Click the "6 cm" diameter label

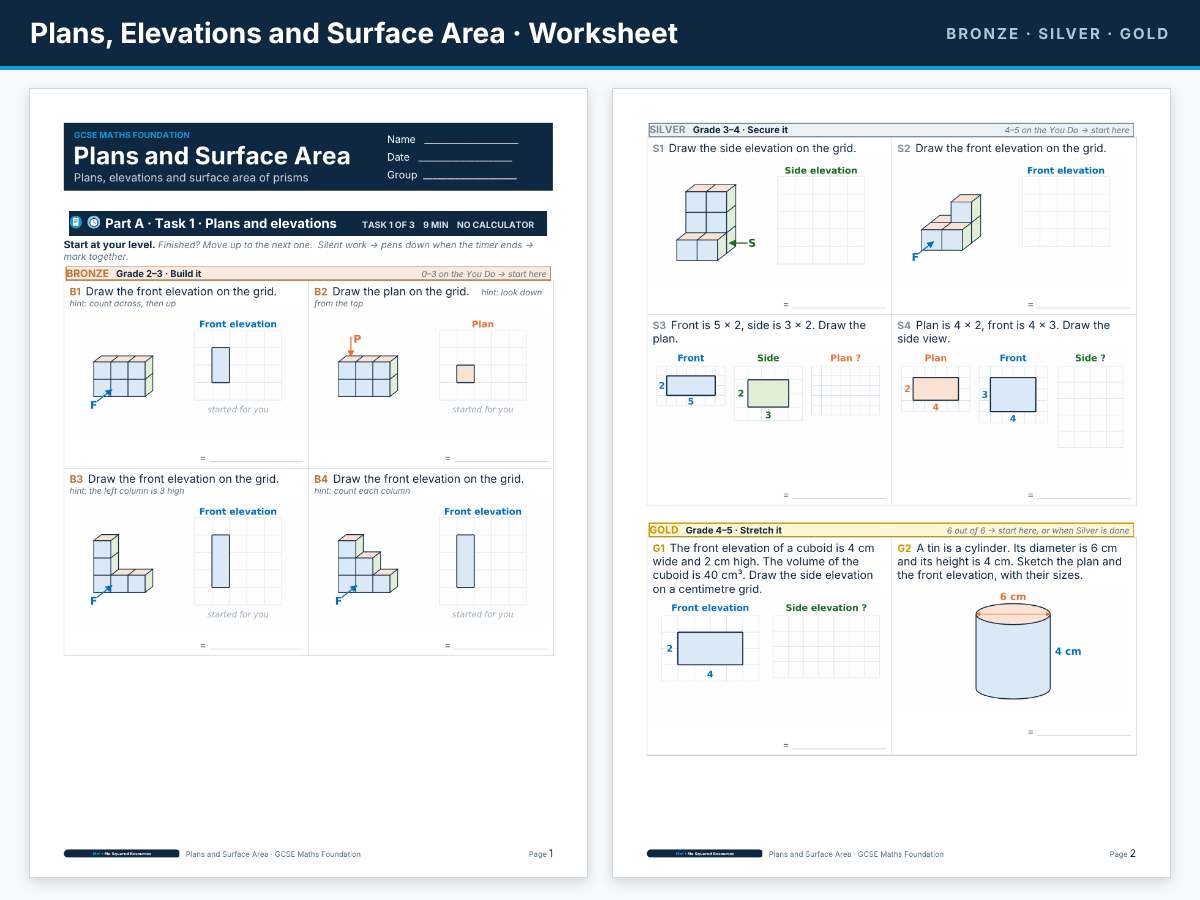point(1013,597)
